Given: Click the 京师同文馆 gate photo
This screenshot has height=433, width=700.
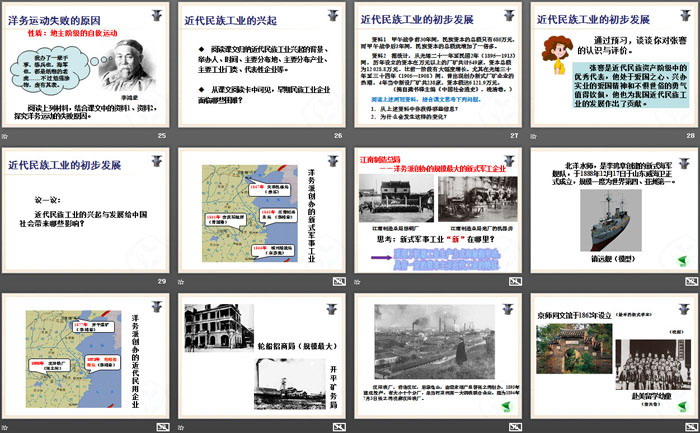Looking at the screenshot, I should (x=574, y=349).
